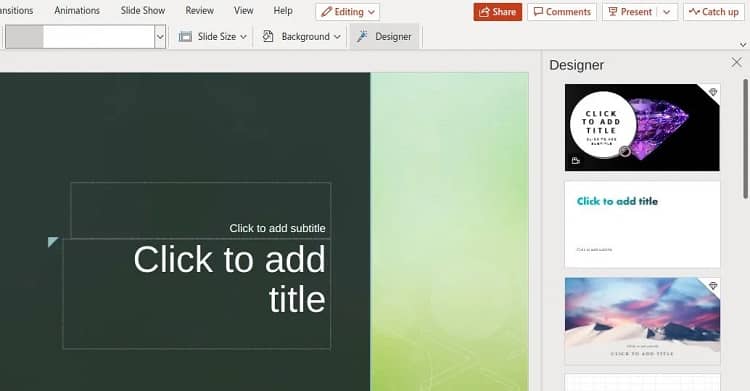The width and height of the screenshot is (750, 391).
Task: Toggle the Designer pane button
Action: pos(384,36)
